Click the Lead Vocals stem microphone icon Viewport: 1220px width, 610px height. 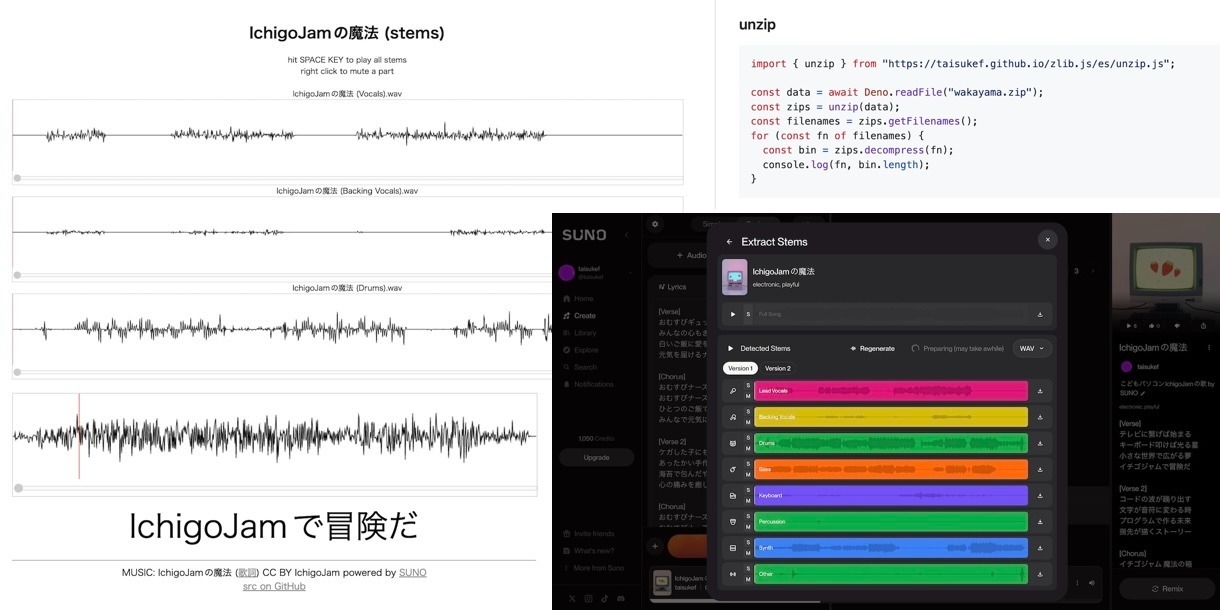pos(734,391)
